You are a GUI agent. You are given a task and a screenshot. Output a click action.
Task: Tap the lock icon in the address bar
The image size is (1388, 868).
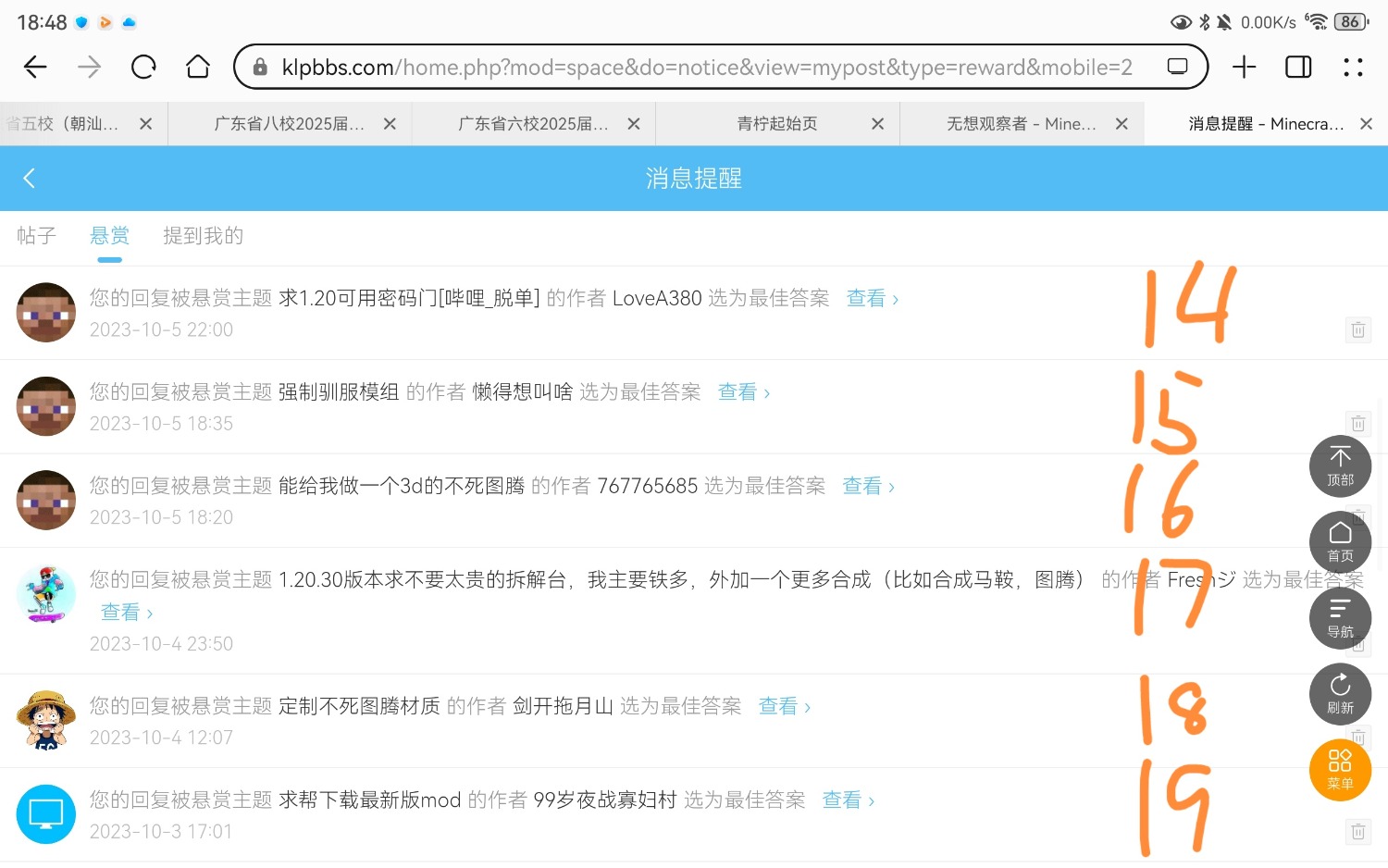260,67
